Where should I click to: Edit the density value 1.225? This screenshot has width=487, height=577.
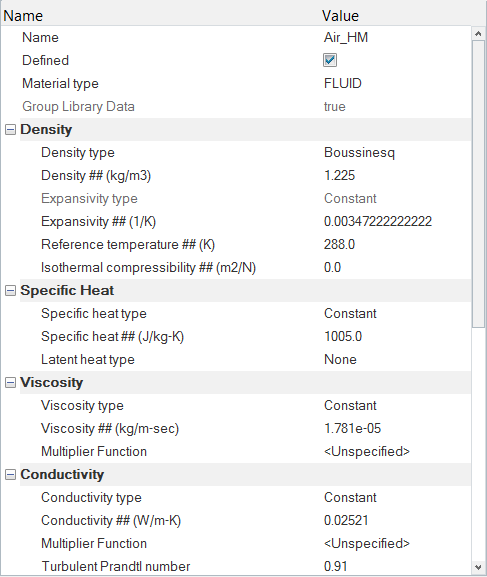tap(339, 176)
